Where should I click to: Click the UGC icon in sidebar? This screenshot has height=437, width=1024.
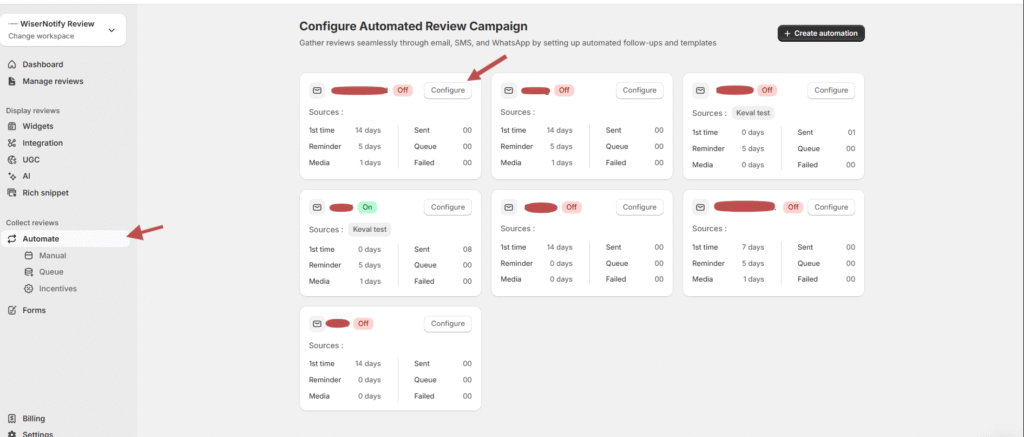12,159
